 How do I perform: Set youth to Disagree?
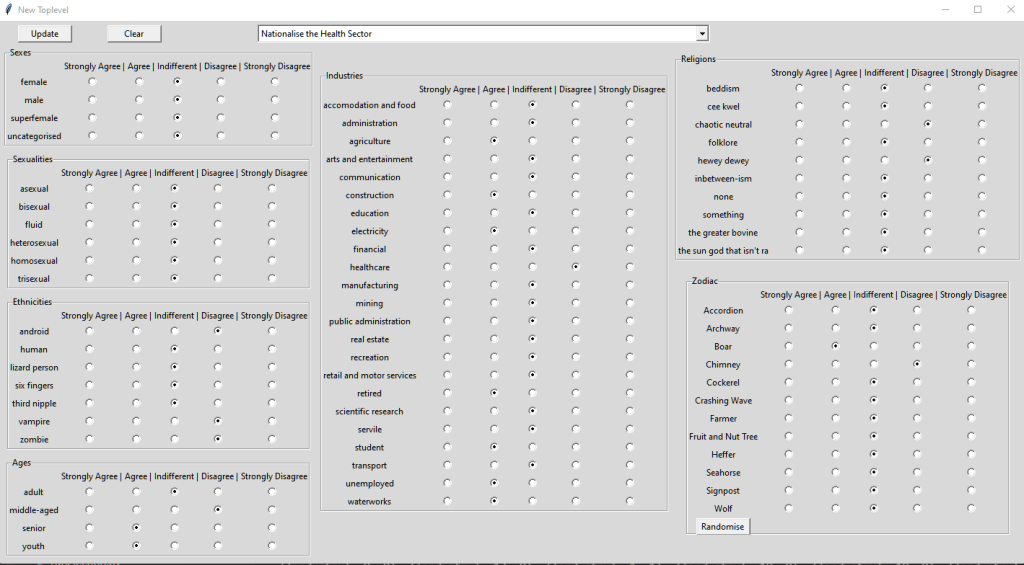tap(218, 546)
